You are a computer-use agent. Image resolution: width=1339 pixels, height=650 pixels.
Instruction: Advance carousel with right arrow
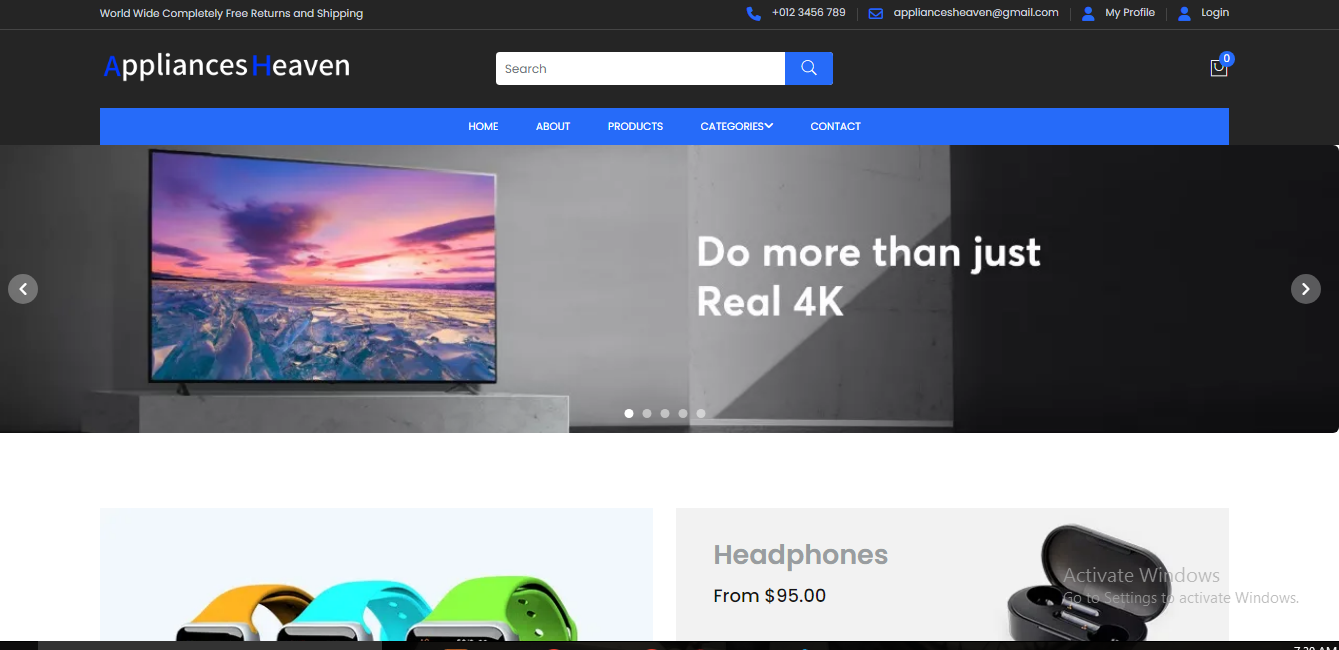pyautogui.click(x=1305, y=289)
